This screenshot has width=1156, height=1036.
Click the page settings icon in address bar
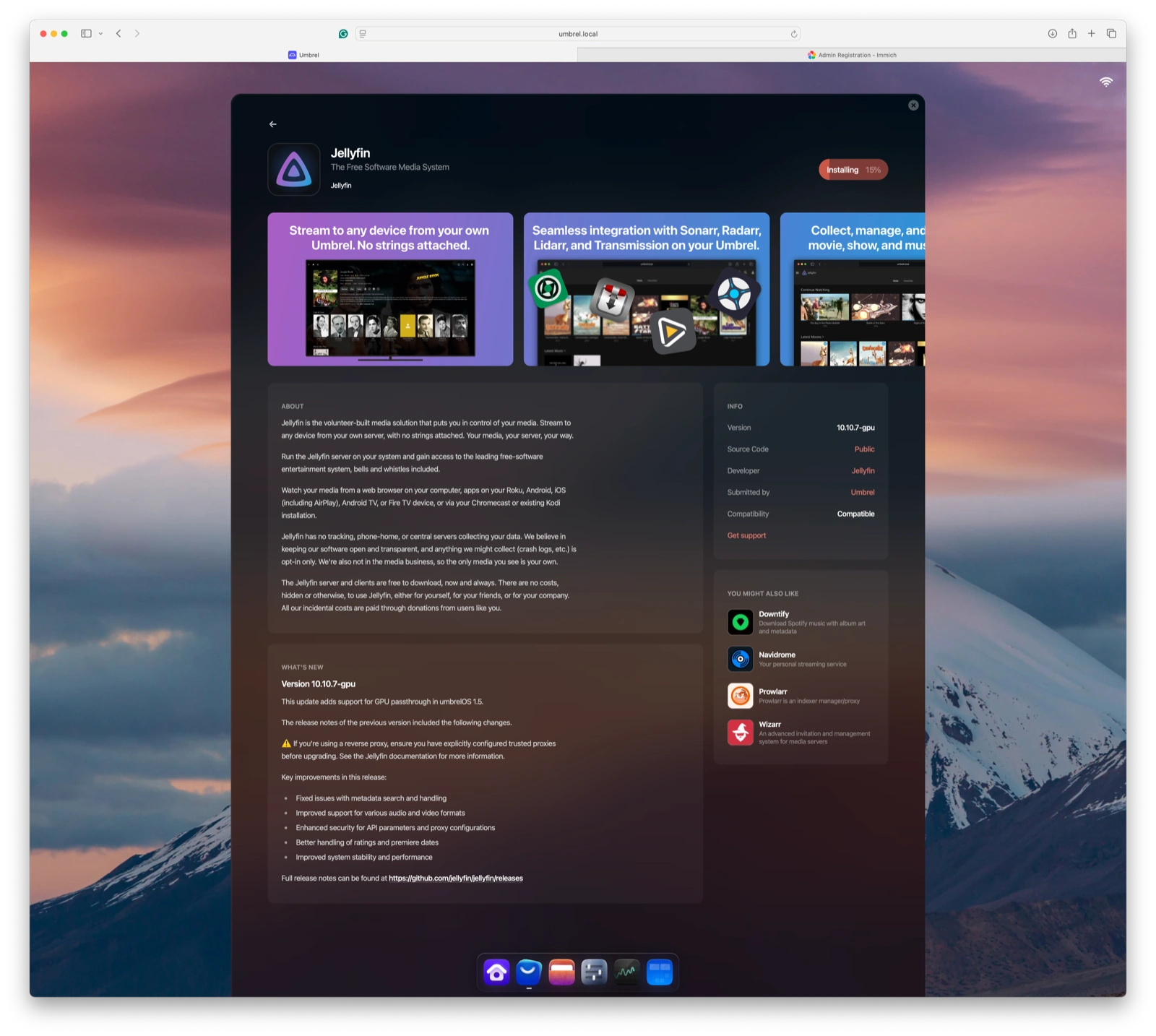point(363,34)
